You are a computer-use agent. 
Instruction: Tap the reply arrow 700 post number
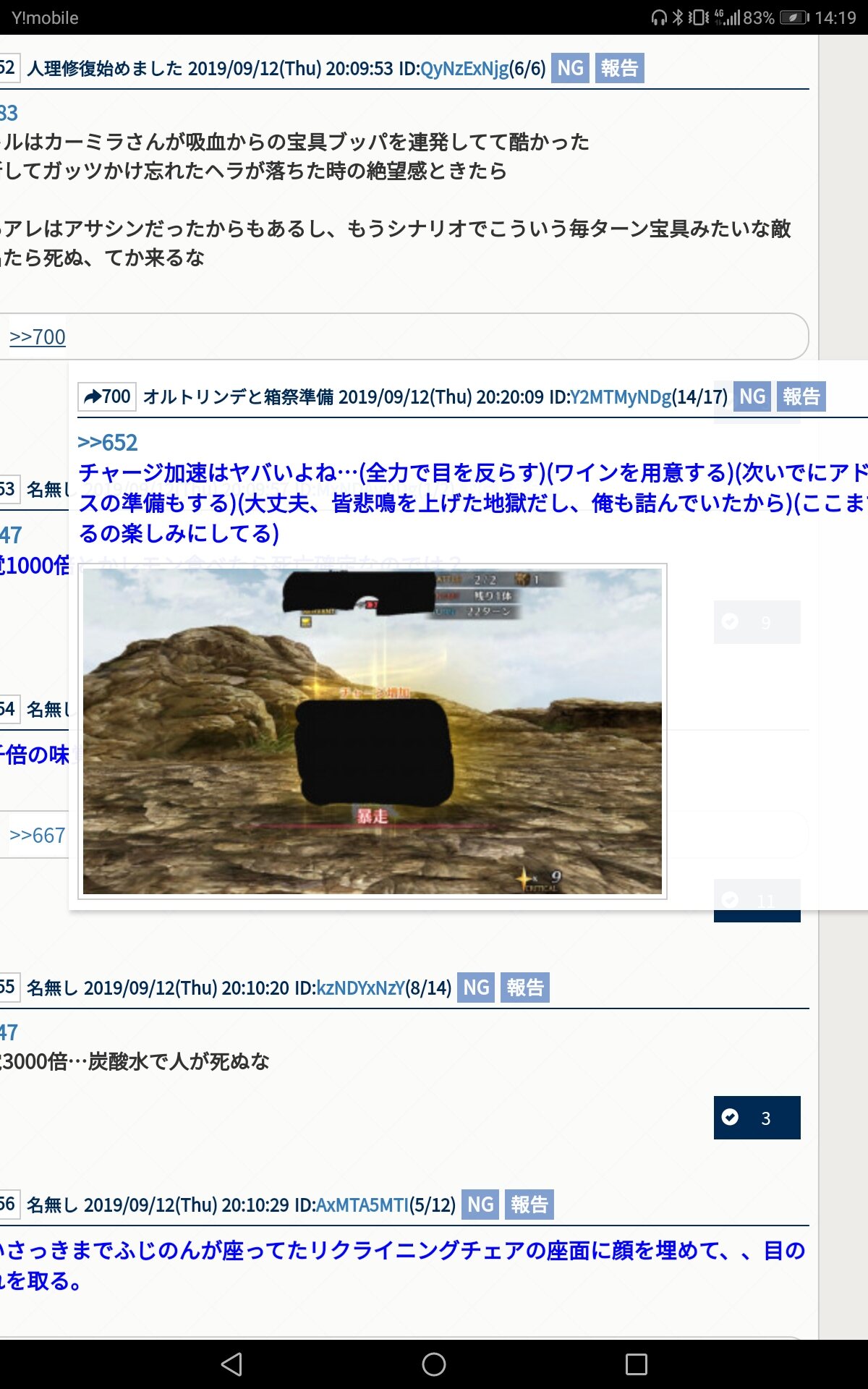(107, 396)
